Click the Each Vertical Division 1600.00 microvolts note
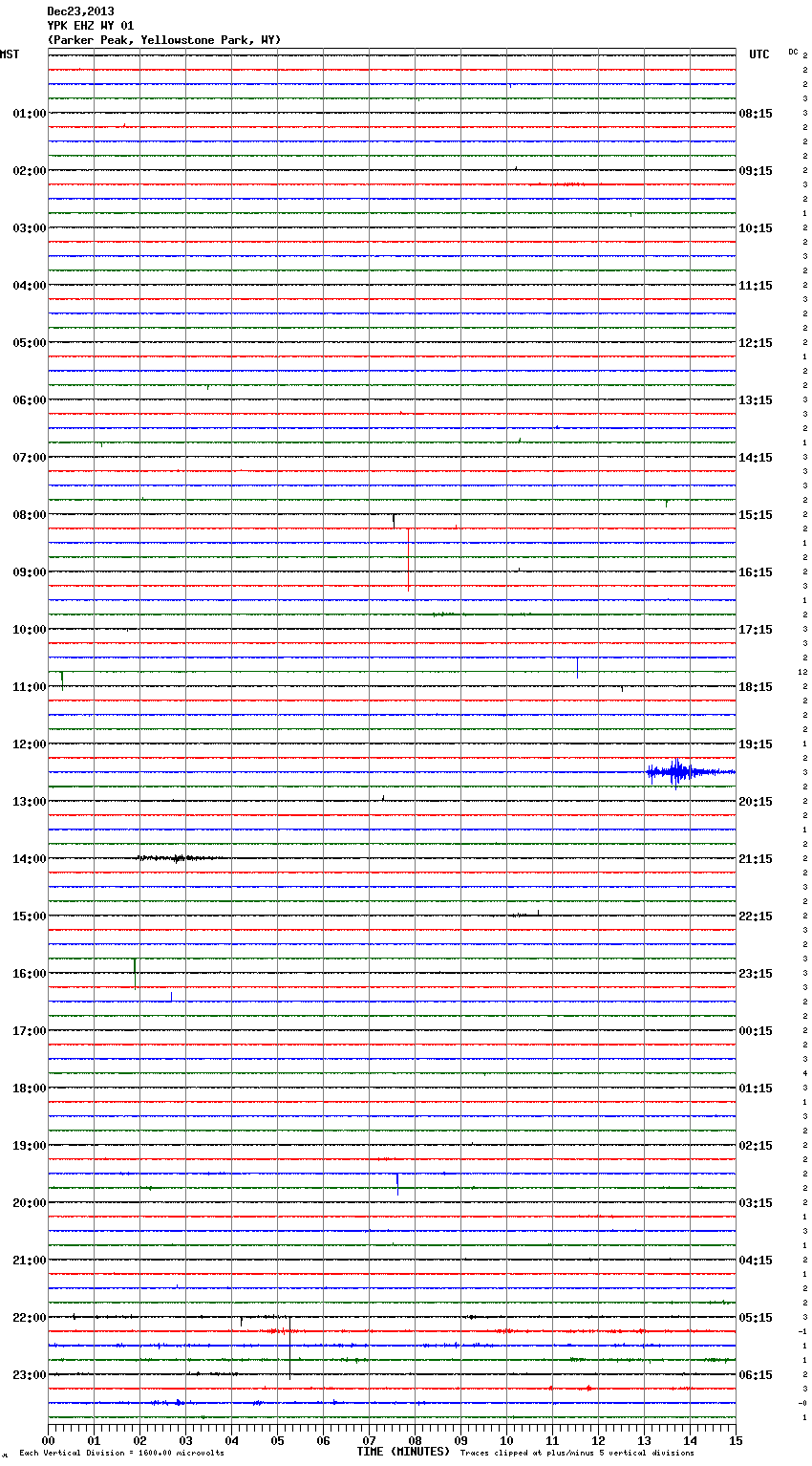Image resolution: width=812 pixels, height=1466 pixels. [x=121, y=1454]
